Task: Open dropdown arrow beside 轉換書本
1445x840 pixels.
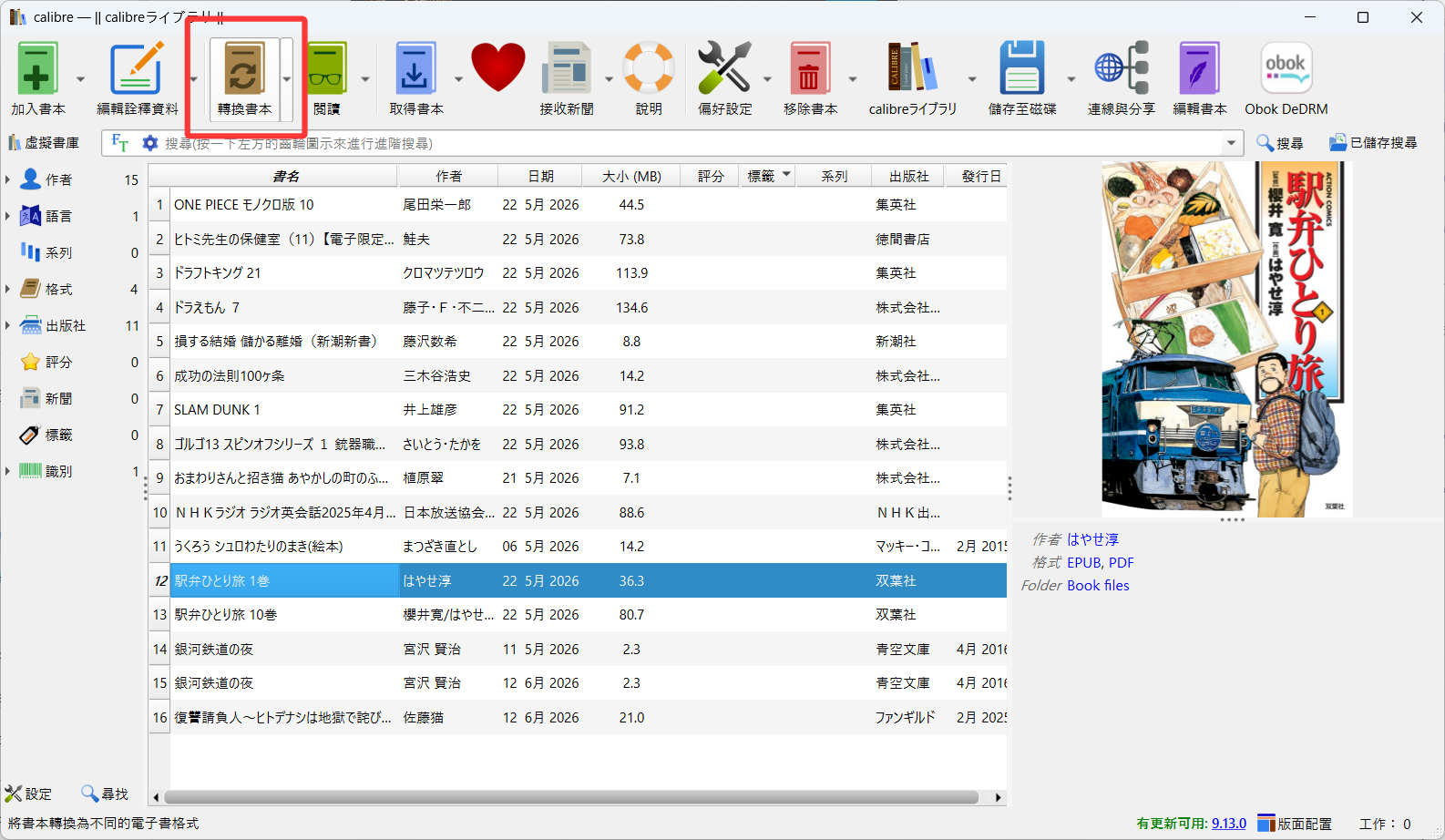Action: (x=286, y=79)
